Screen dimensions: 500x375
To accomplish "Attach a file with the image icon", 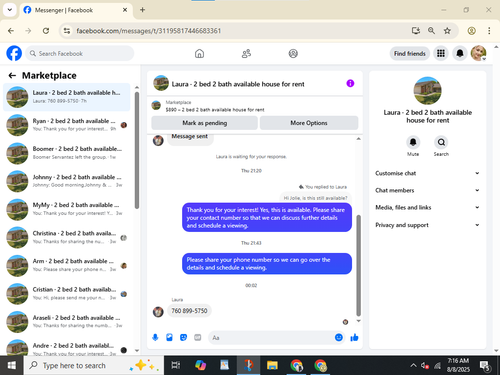I will (169, 338).
